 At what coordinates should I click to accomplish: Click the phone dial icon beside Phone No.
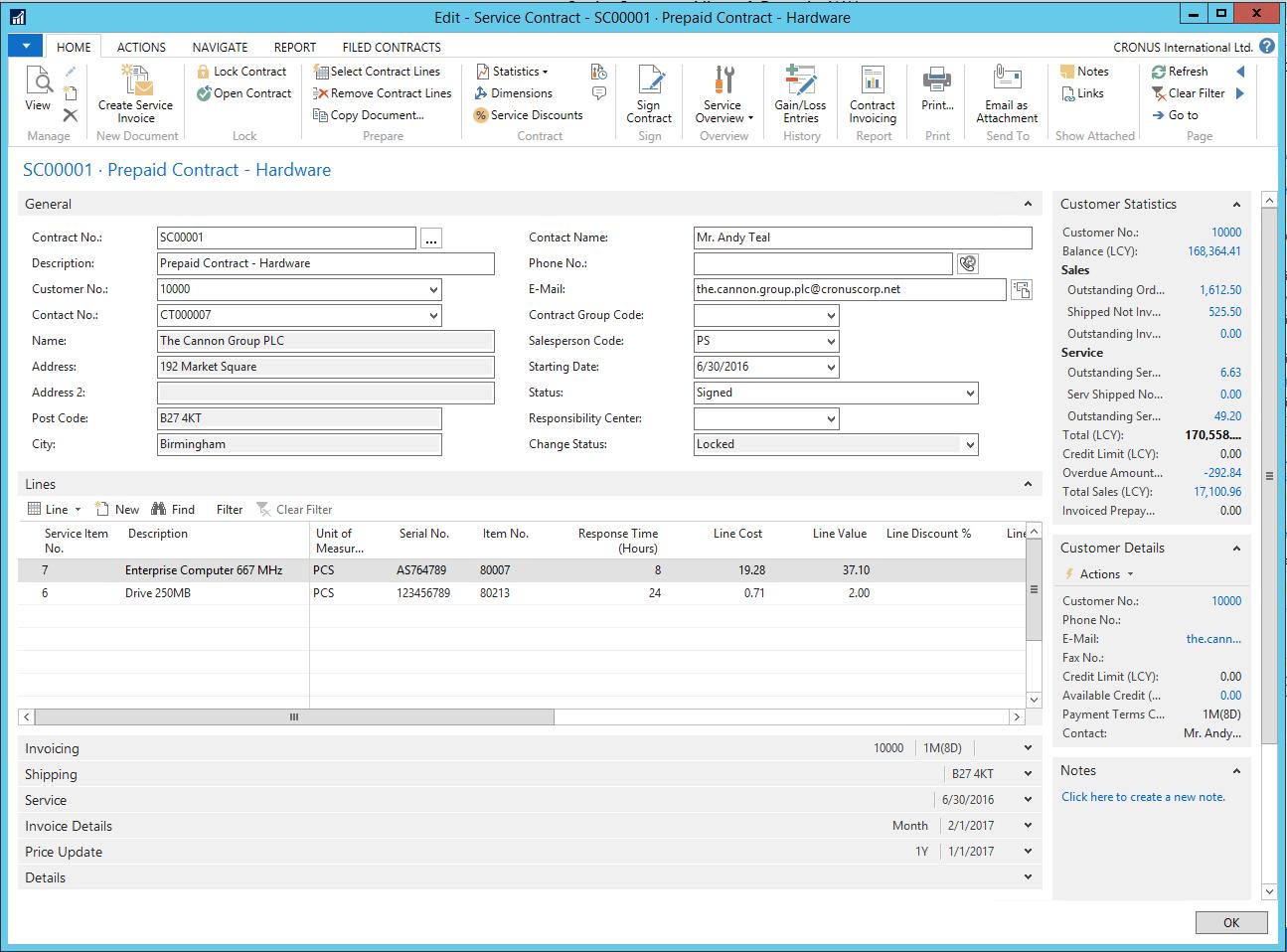click(967, 263)
